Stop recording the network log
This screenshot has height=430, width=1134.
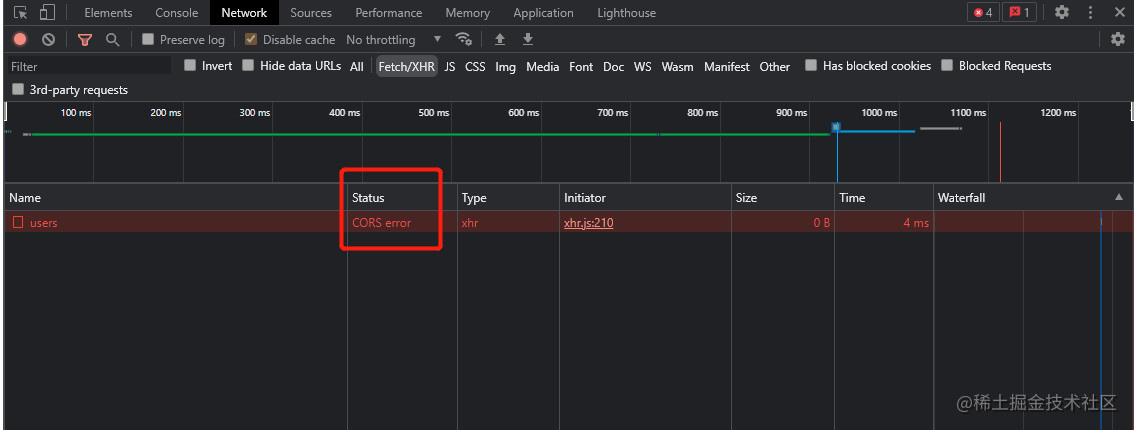click(x=20, y=40)
